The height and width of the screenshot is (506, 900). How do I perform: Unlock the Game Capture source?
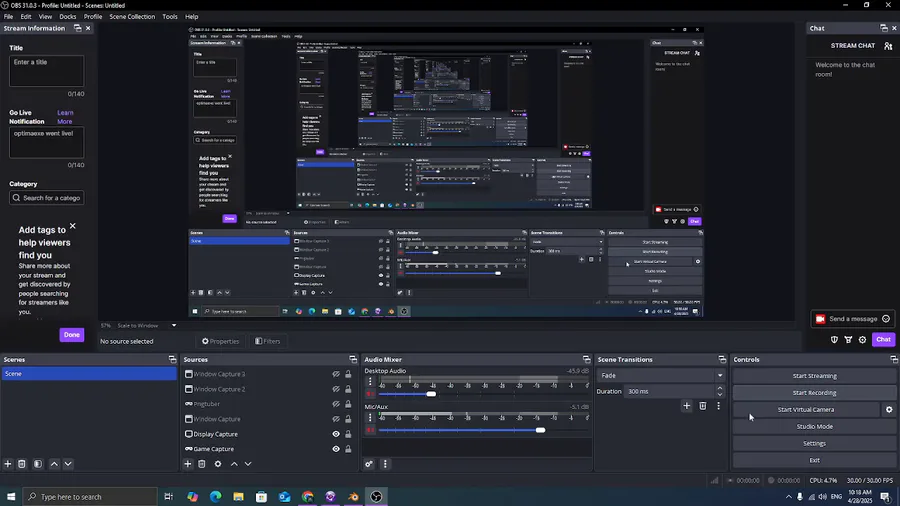(348, 449)
